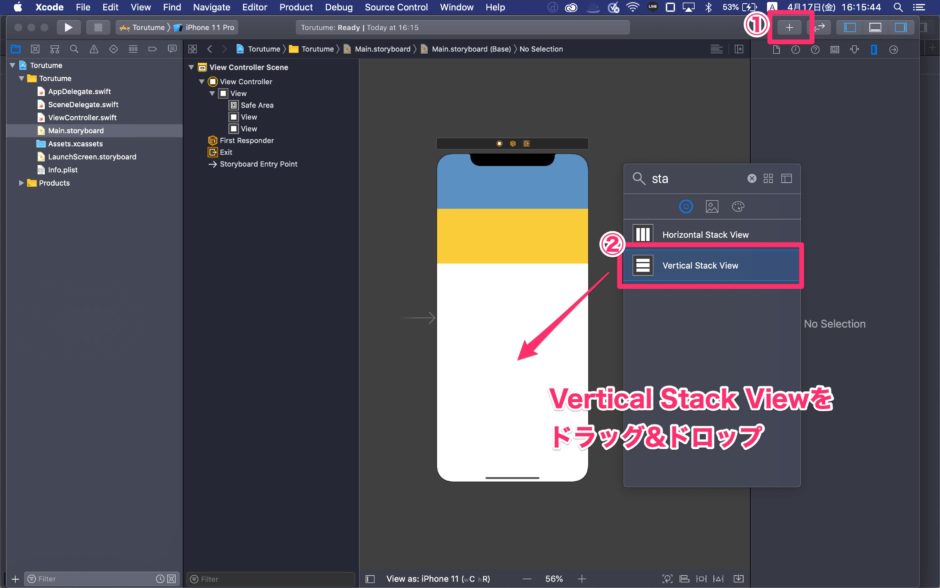Show the Quick Help inspector
The width and height of the screenshot is (940, 588).
click(x=813, y=49)
